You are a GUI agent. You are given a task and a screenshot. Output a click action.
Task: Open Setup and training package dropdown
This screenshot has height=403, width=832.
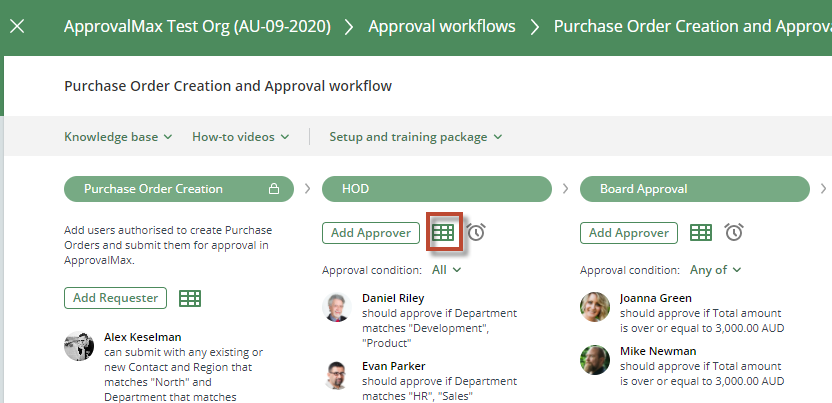(x=415, y=137)
